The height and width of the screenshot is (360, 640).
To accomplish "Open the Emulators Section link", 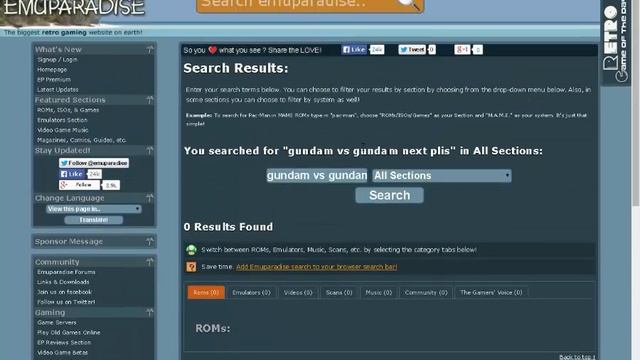I will (x=62, y=120).
